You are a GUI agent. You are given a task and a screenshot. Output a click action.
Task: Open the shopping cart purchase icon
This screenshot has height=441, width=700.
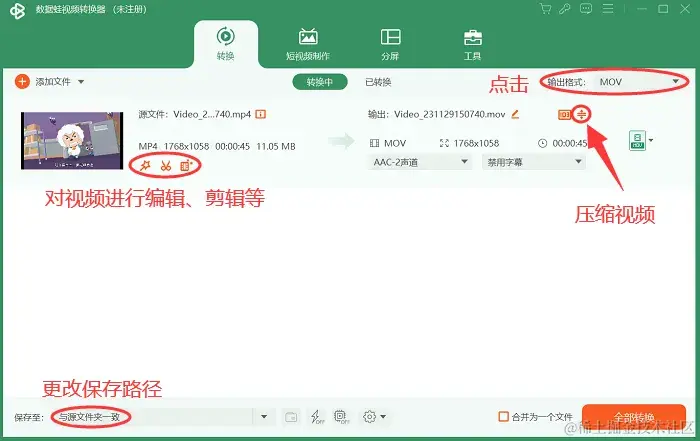tap(545, 9)
